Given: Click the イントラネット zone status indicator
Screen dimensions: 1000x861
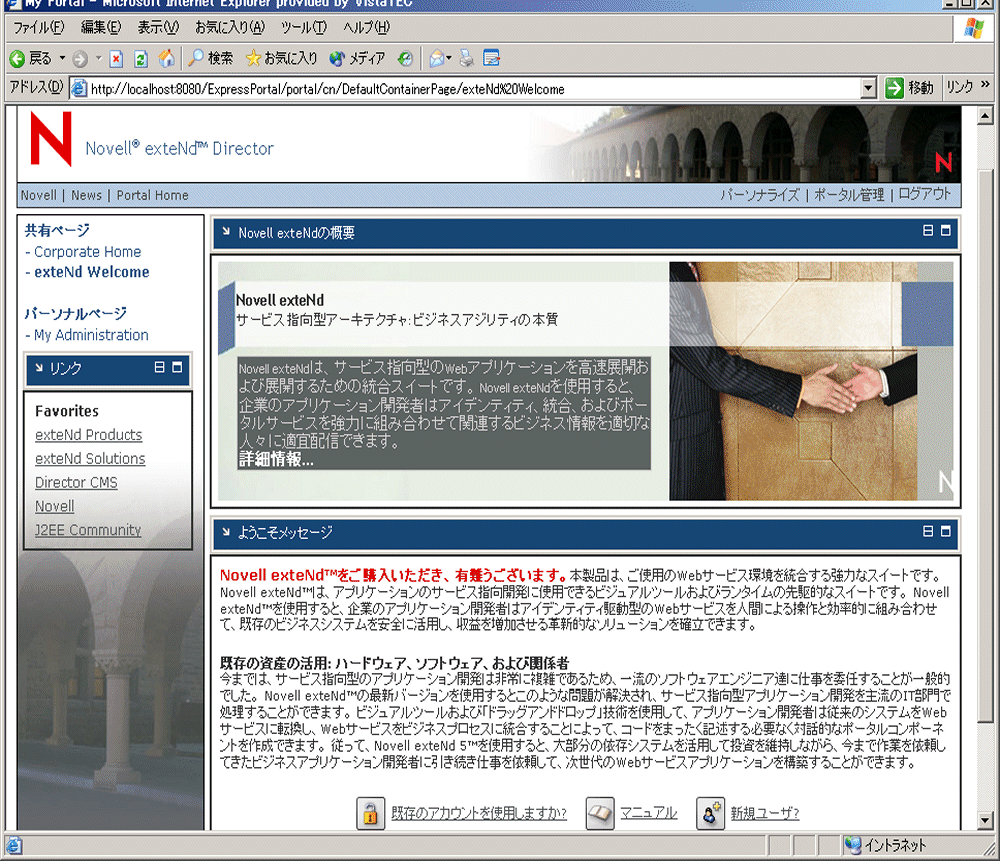Looking at the screenshot, I should (x=885, y=845).
